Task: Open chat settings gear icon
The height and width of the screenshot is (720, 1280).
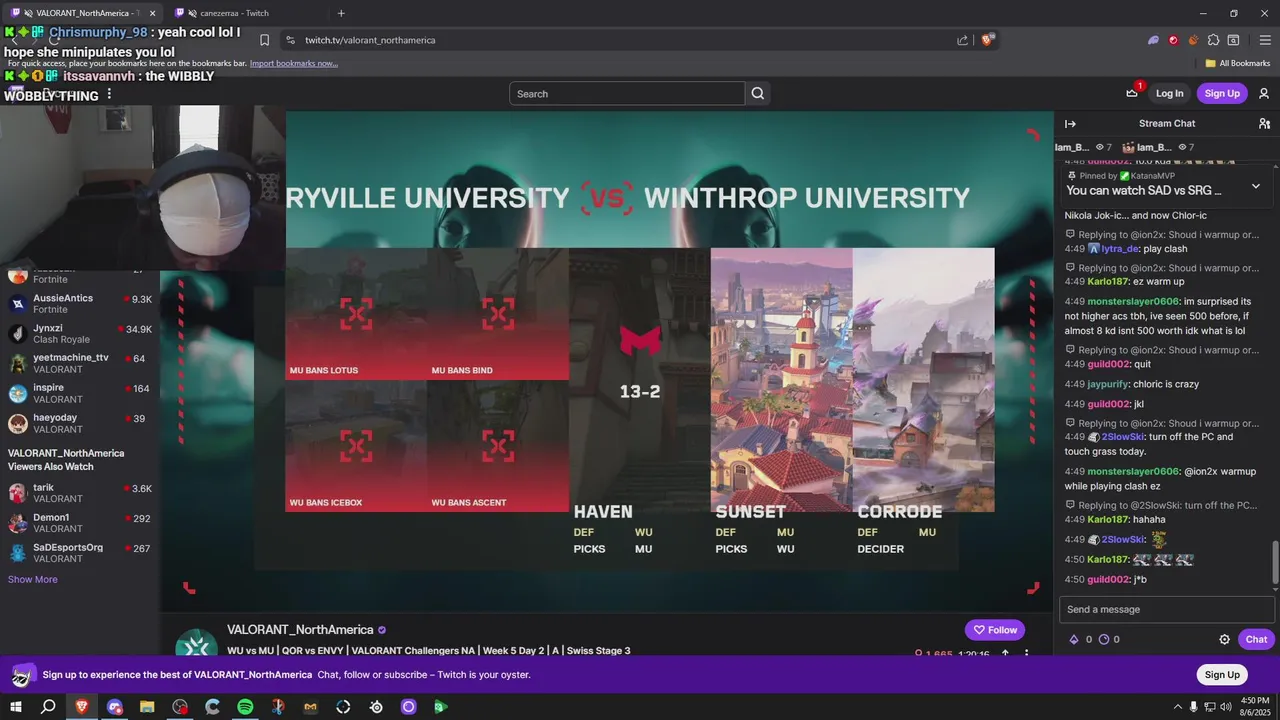Action: click(1224, 639)
